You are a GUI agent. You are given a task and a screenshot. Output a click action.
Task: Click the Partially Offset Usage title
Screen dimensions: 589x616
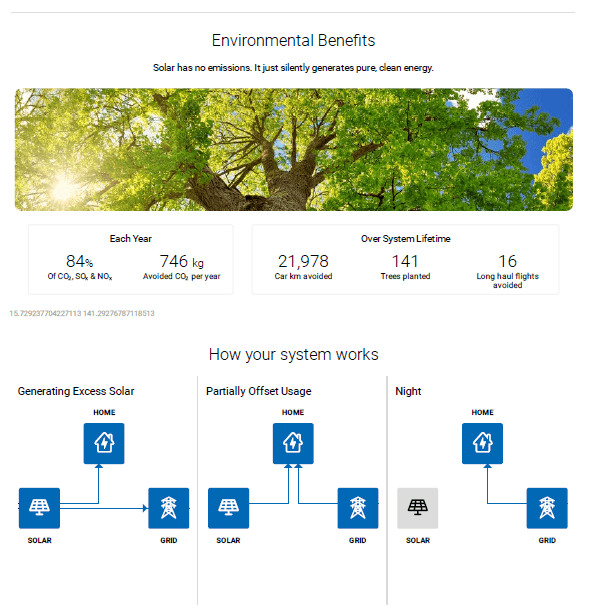pos(259,391)
